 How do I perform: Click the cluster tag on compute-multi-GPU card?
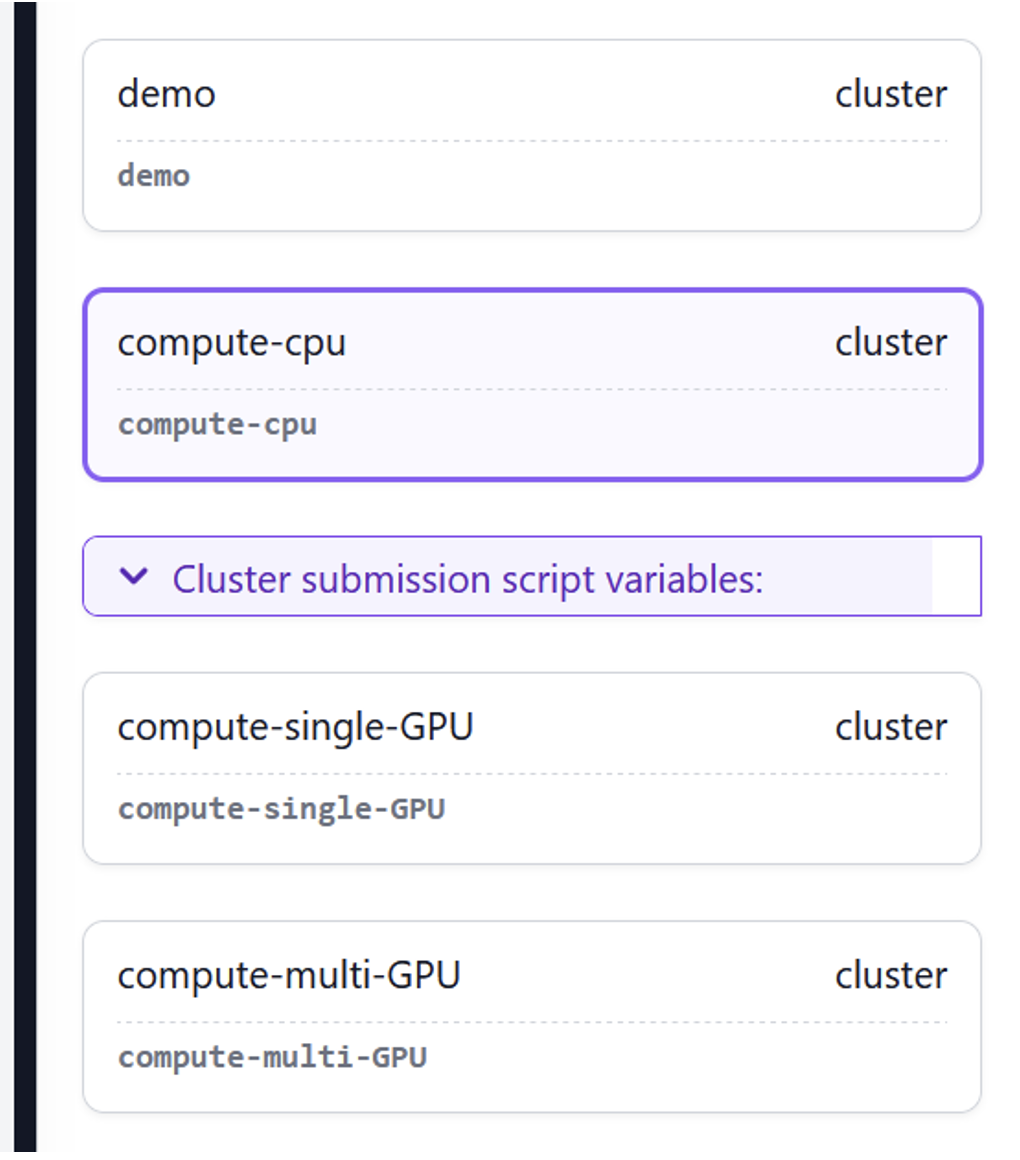pyautogui.click(x=891, y=975)
